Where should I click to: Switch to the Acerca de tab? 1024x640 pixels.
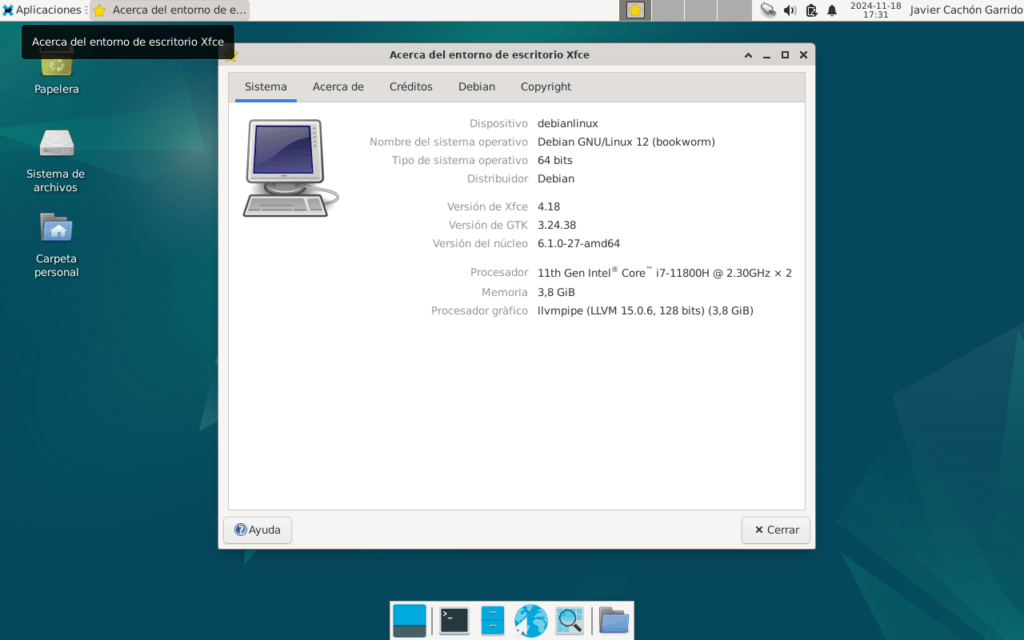[338, 87]
